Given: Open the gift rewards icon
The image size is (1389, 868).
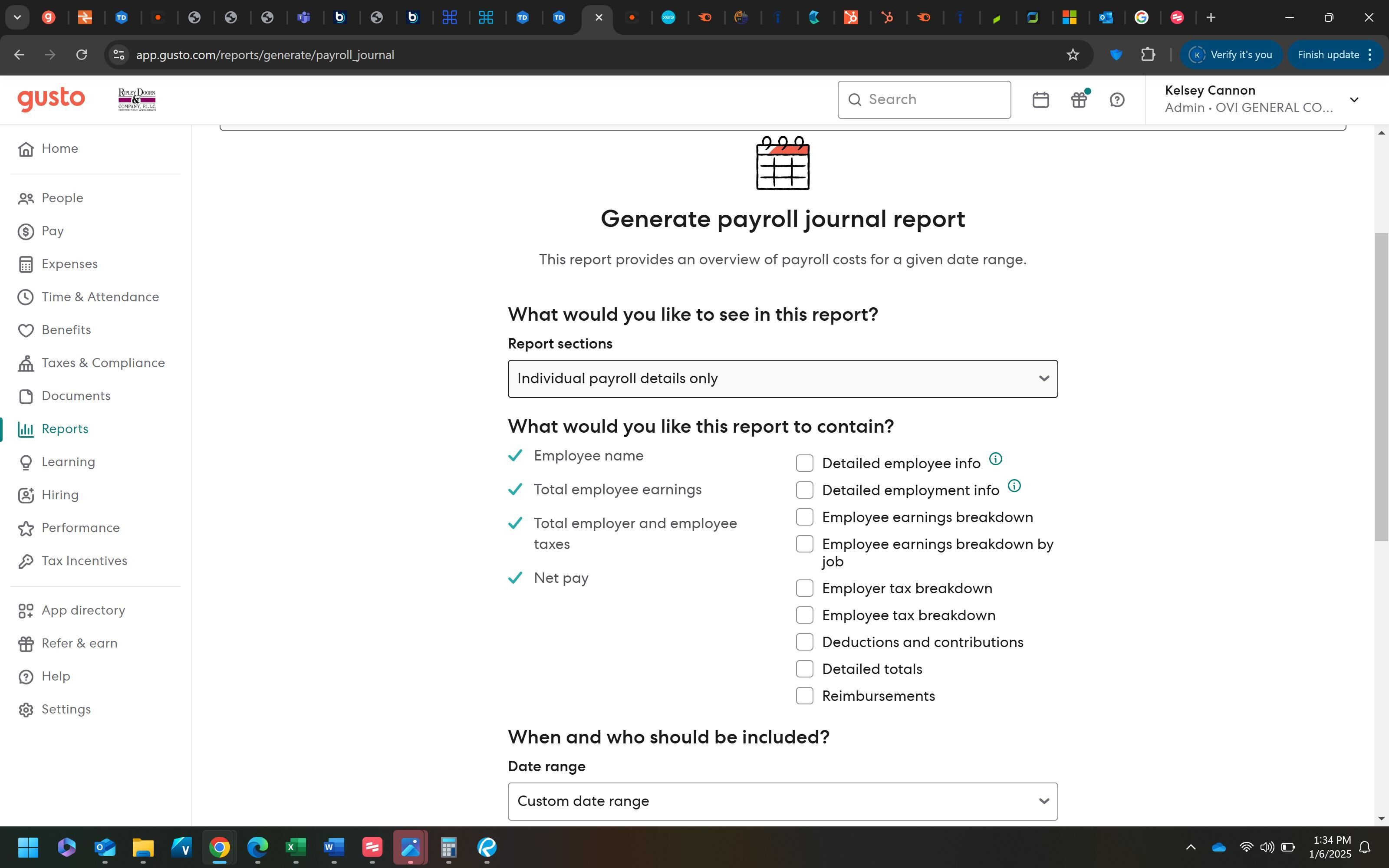Looking at the screenshot, I should pyautogui.click(x=1079, y=100).
